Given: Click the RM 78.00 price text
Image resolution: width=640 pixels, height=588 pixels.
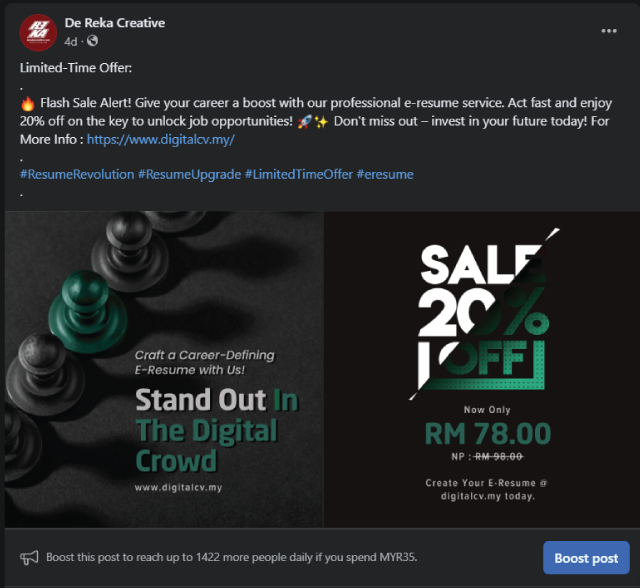Looking at the screenshot, I should pyautogui.click(x=487, y=433).
